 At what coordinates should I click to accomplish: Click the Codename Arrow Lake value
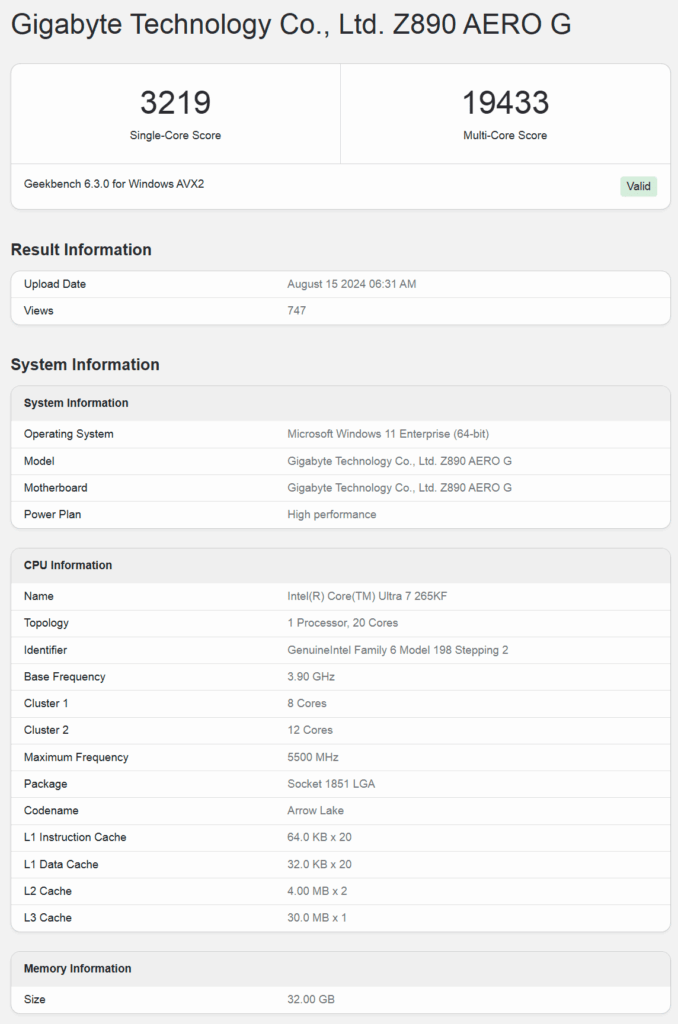tap(315, 810)
